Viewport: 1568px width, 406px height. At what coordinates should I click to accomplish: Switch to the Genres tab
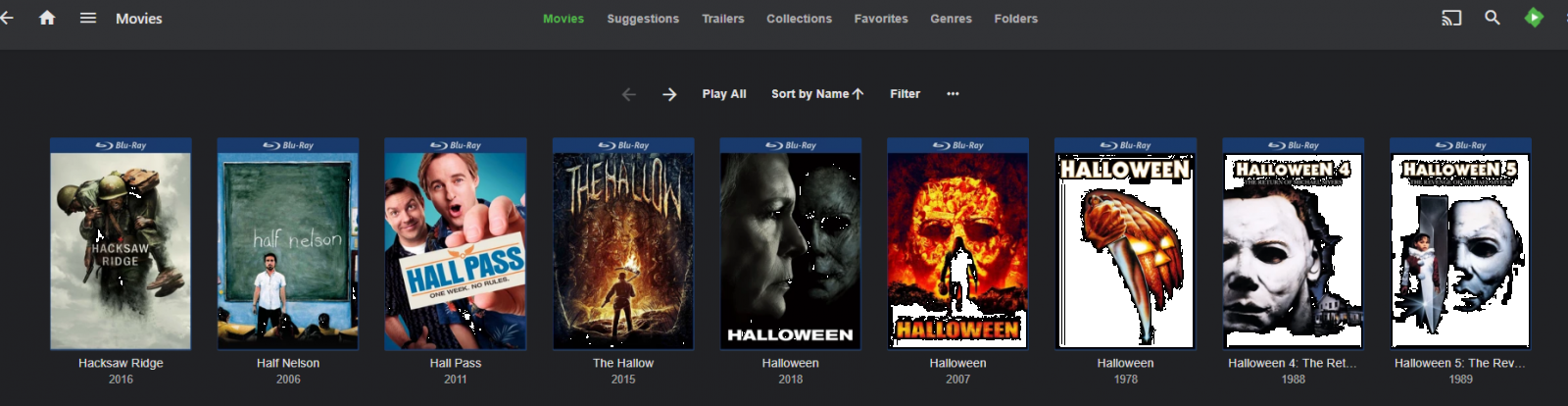coord(951,19)
